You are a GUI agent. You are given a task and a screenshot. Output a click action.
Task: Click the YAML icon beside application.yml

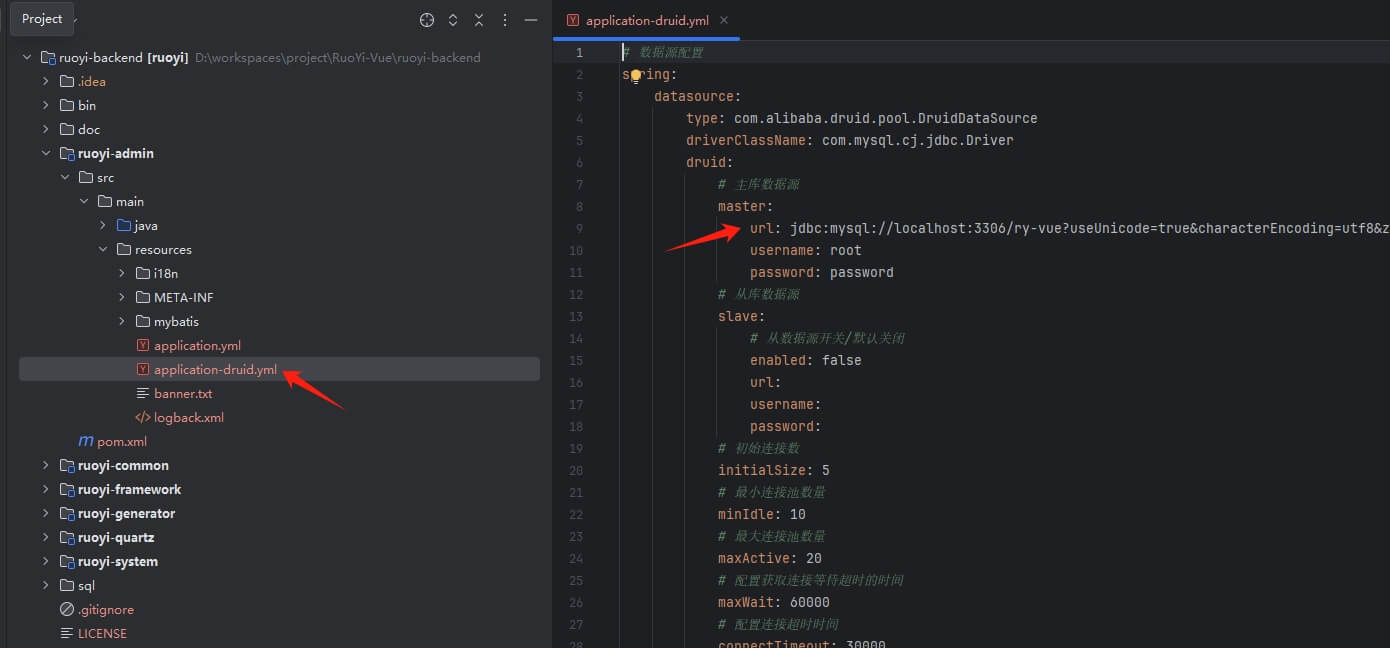(x=143, y=346)
